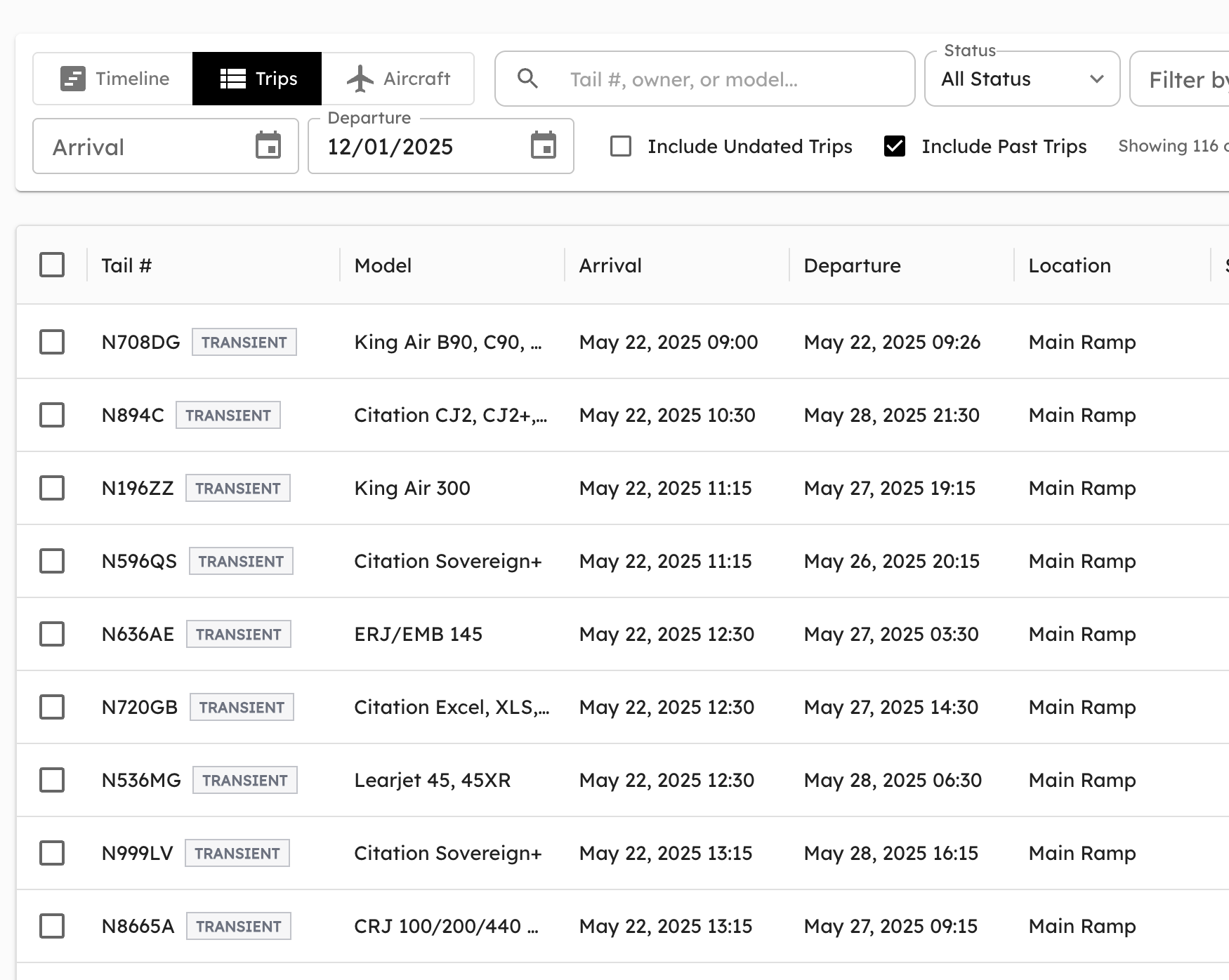The image size is (1229, 980).
Task: Click tail number N894C
Action: 133,415
